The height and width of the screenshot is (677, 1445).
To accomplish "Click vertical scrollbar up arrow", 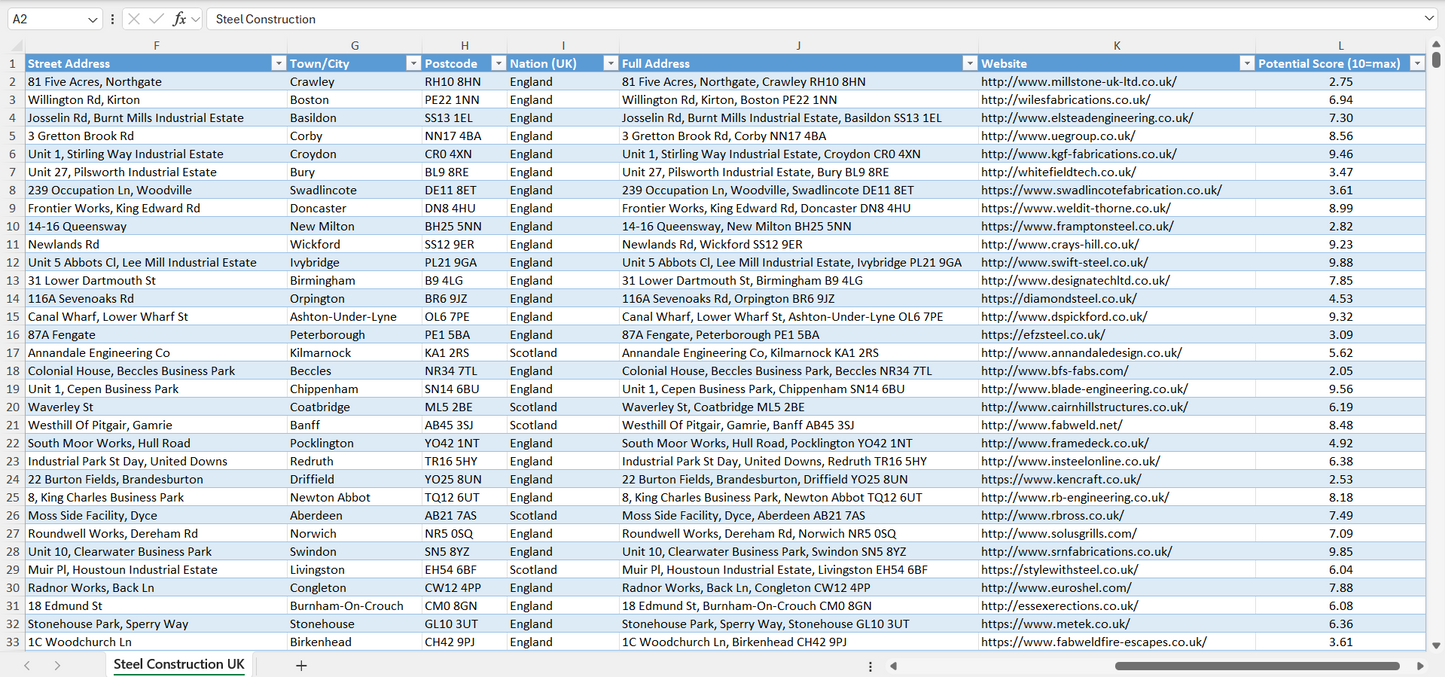I will [1436, 46].
